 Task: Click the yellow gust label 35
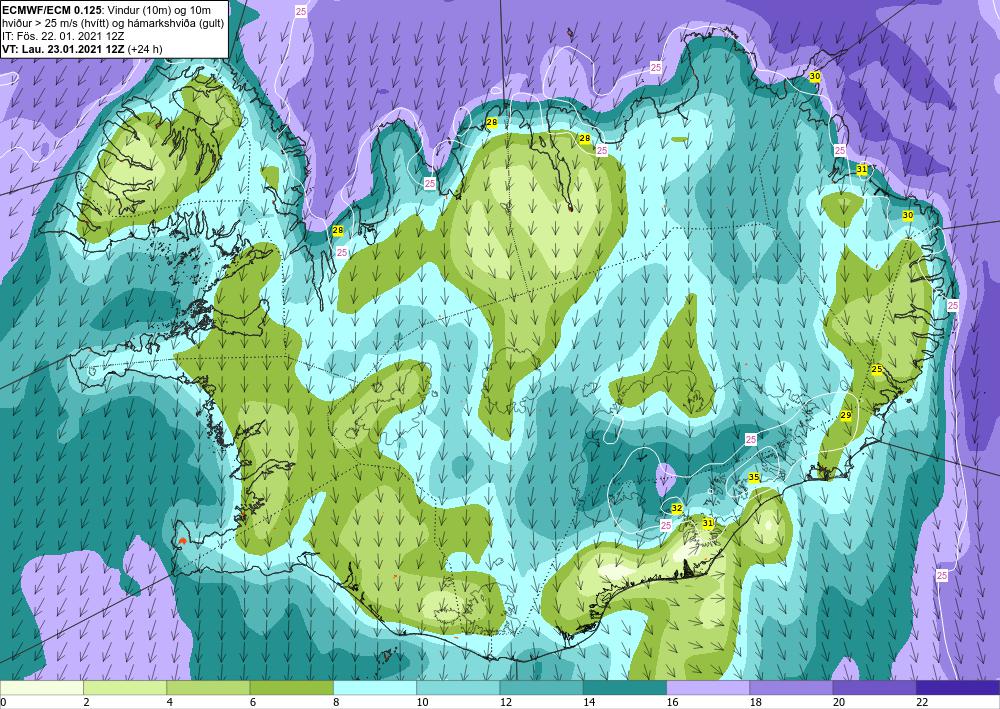coord(754,478)
